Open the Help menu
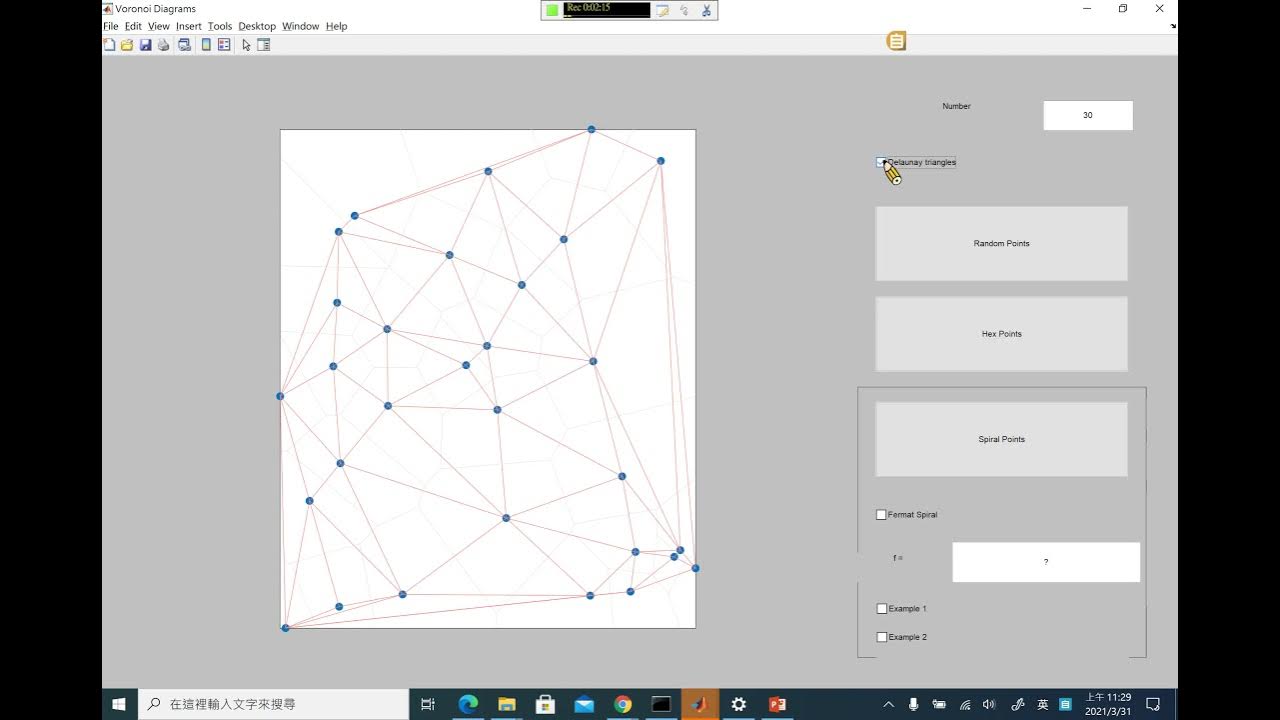 (x=337, y=26)
